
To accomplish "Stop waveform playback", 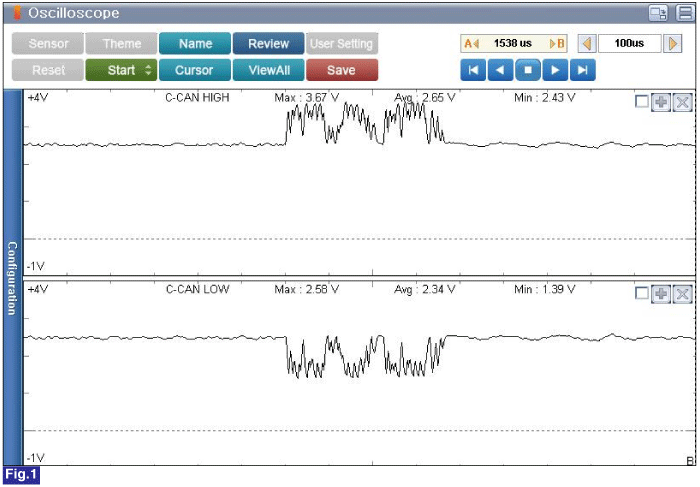I will [x=528, y=70].
